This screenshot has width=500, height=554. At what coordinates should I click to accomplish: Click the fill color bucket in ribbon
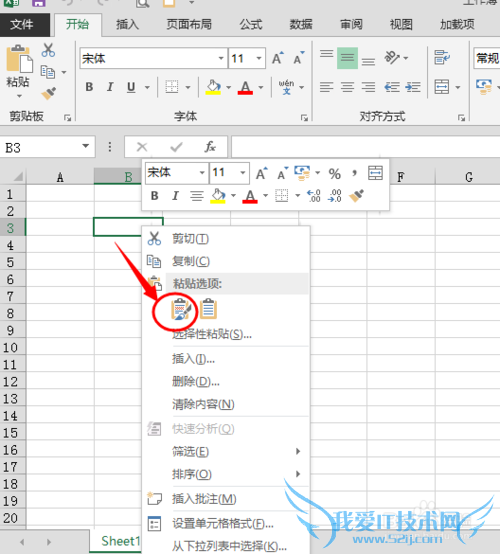(x=213, y=87)
